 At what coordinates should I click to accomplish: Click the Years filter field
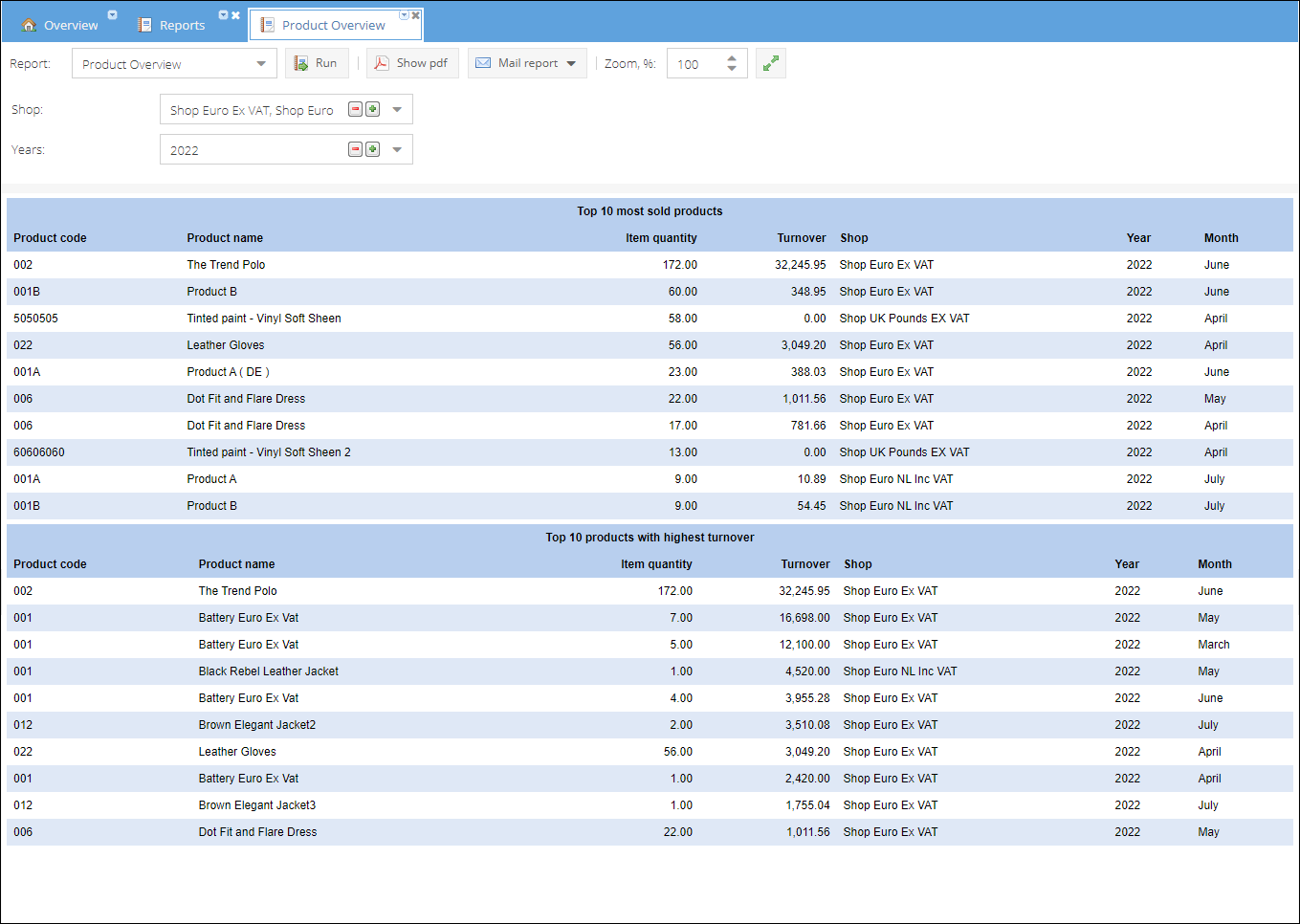pos(286,150)
